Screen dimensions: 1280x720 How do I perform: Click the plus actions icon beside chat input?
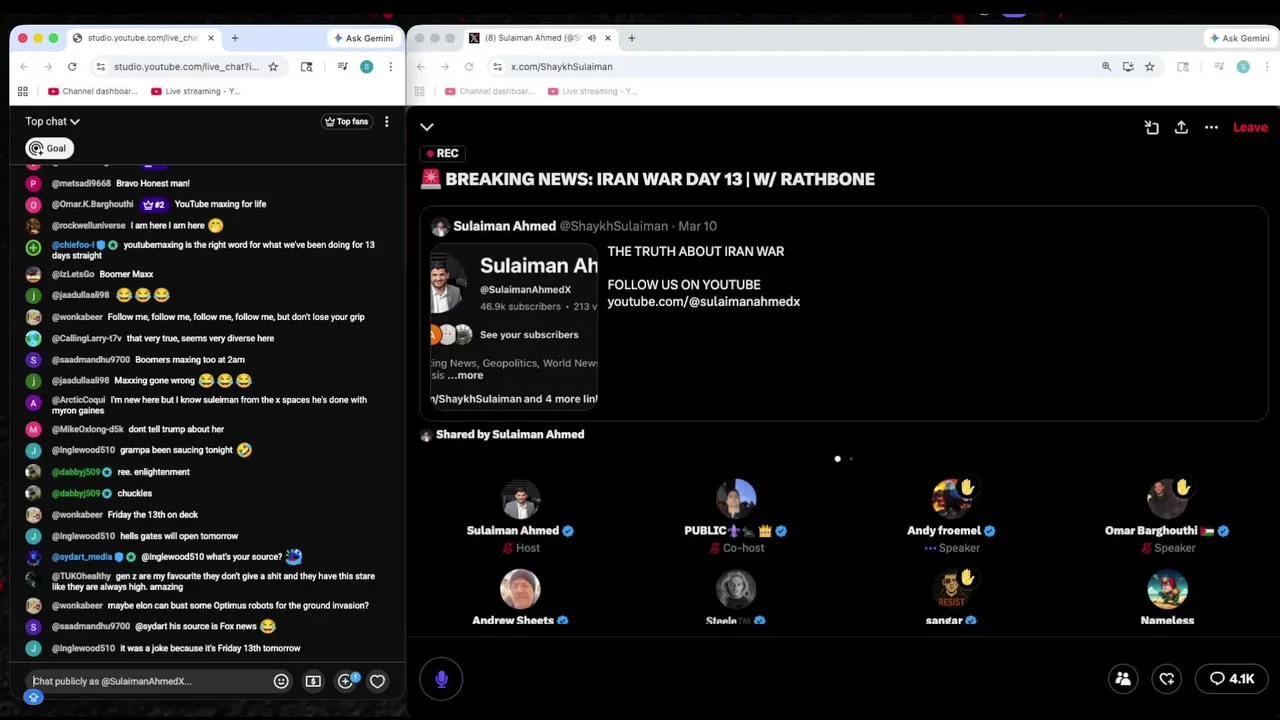coord(346,681)
